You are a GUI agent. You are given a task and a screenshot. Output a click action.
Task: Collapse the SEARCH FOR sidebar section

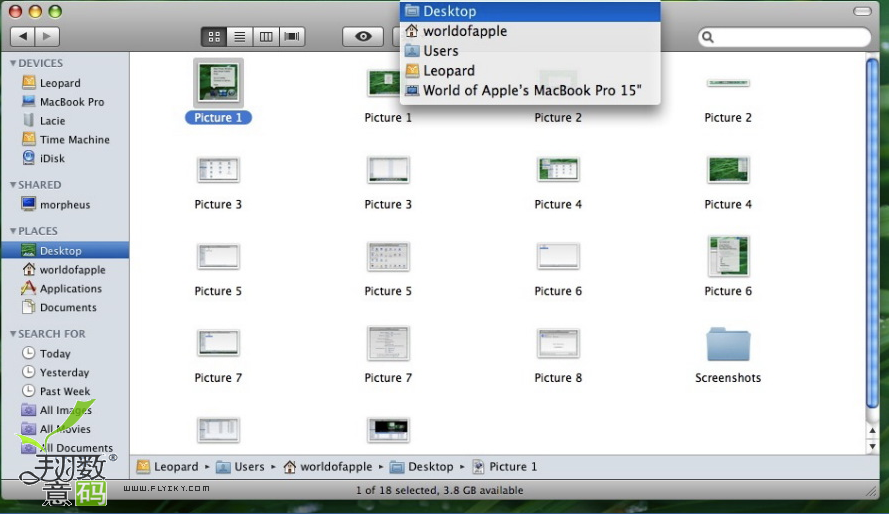(x=13, y=334)
